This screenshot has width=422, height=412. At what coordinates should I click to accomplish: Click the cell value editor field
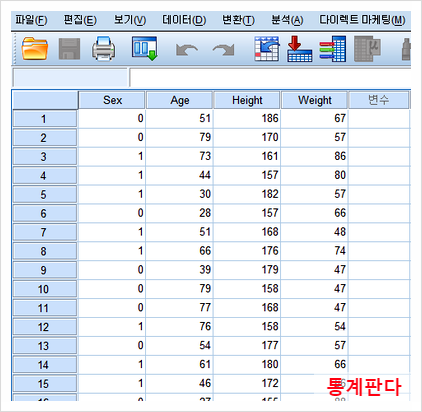pyautogui.click(x=270, y=78)
